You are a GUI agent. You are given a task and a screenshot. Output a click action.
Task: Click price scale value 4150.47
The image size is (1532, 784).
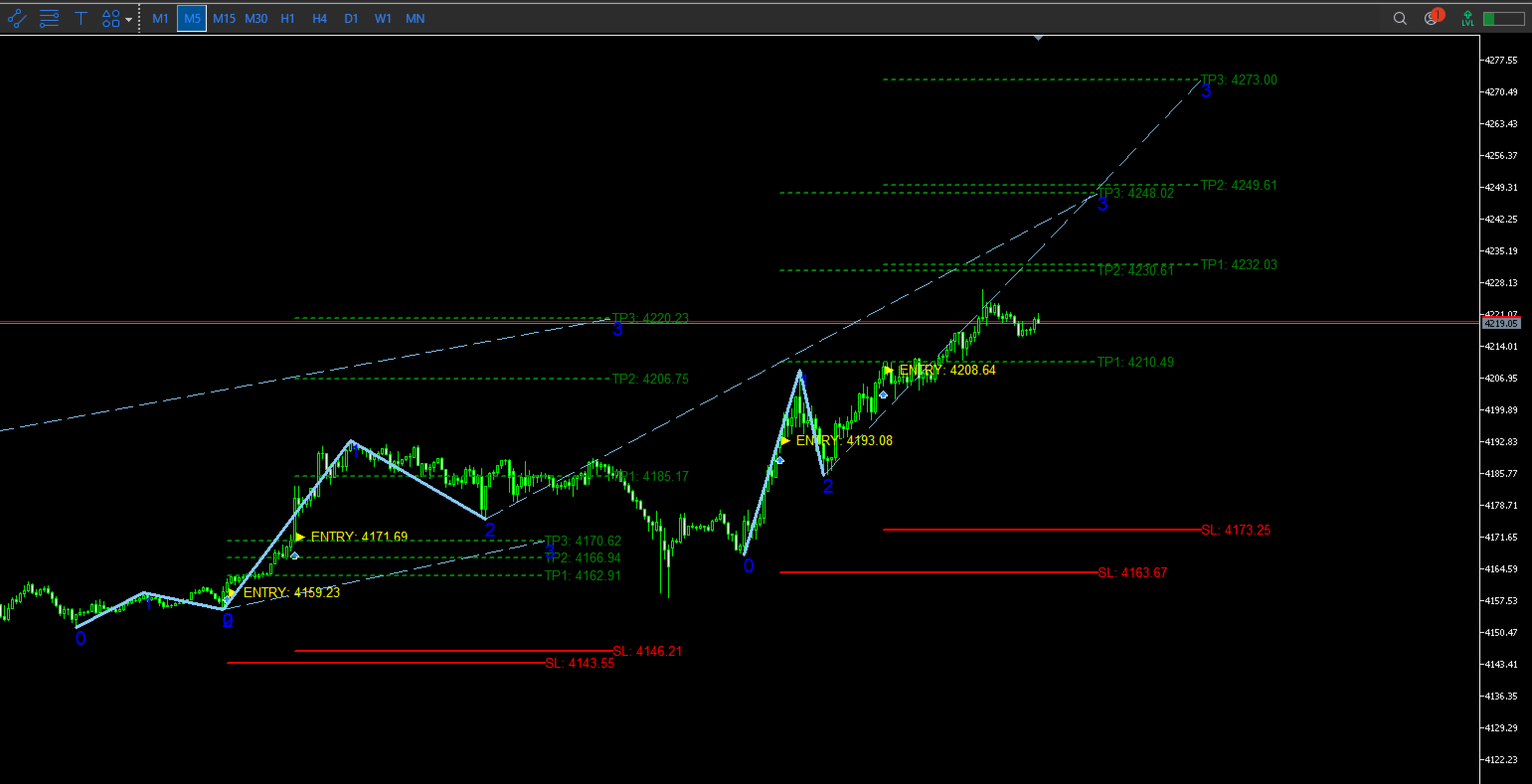click(1501, 632)
